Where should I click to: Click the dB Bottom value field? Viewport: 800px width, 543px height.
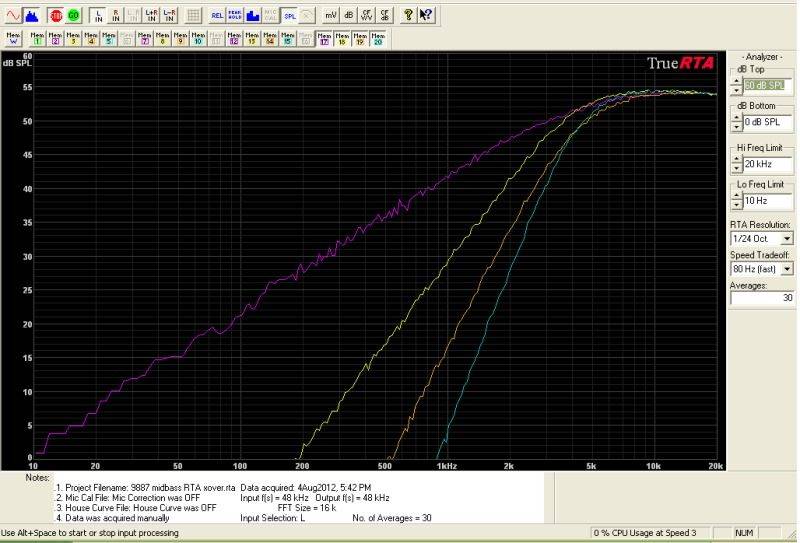point(767,122)
